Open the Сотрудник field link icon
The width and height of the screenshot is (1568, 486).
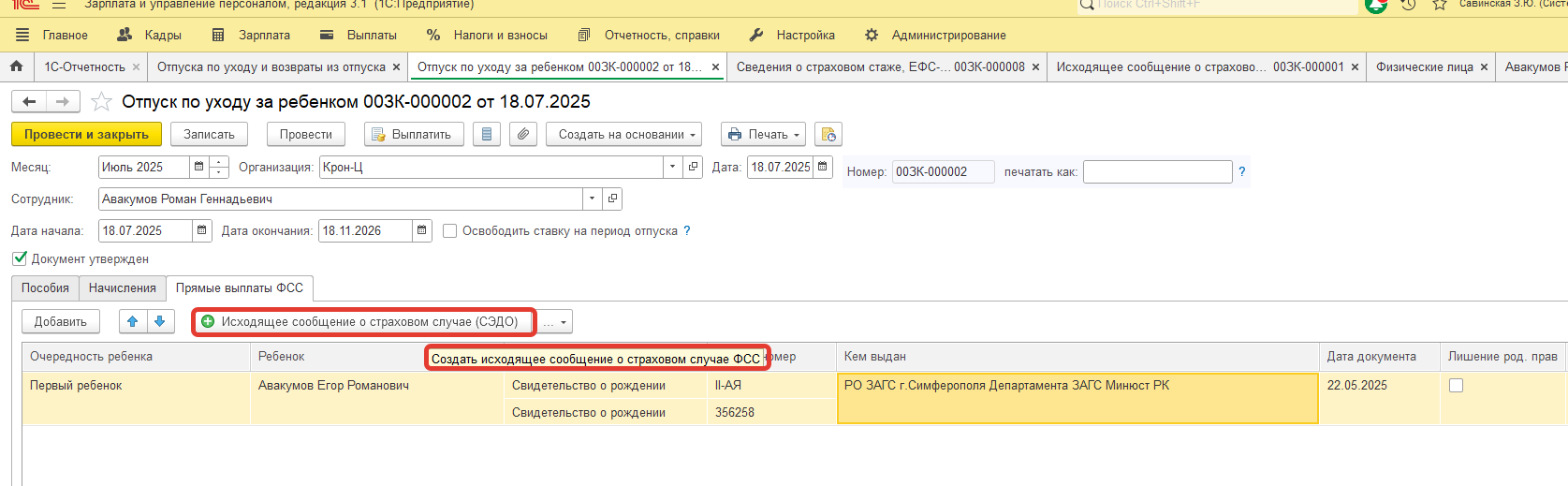pyautogui.click(x=612, y=199)
